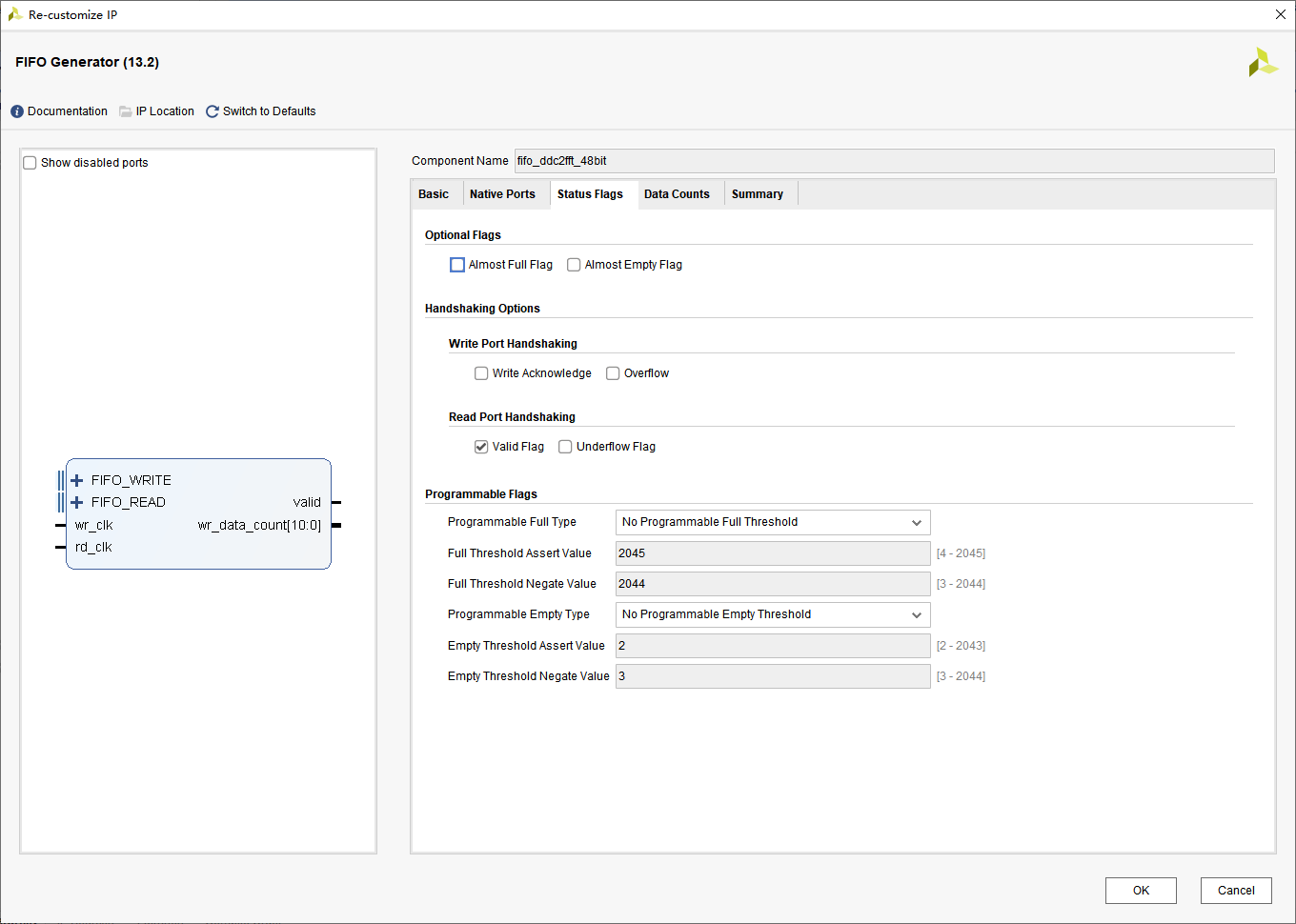
Task: Open the Programmable Empty Type dropdown
Action: (x=773, y=614)
